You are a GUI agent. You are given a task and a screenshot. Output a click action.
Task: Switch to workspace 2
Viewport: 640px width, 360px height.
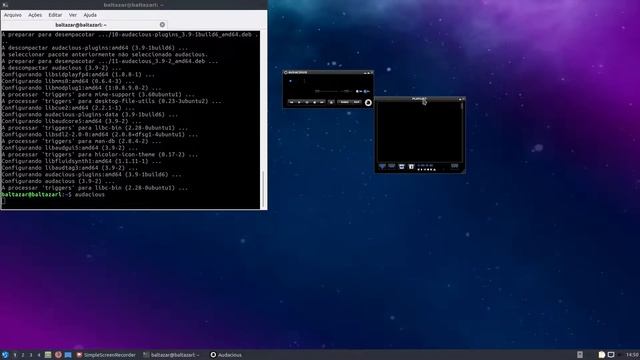point(23,355)
